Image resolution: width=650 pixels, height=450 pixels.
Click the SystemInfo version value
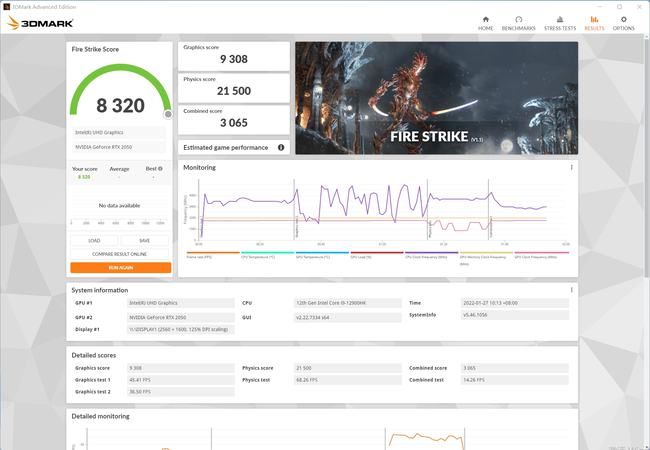(x=514, y=315)
